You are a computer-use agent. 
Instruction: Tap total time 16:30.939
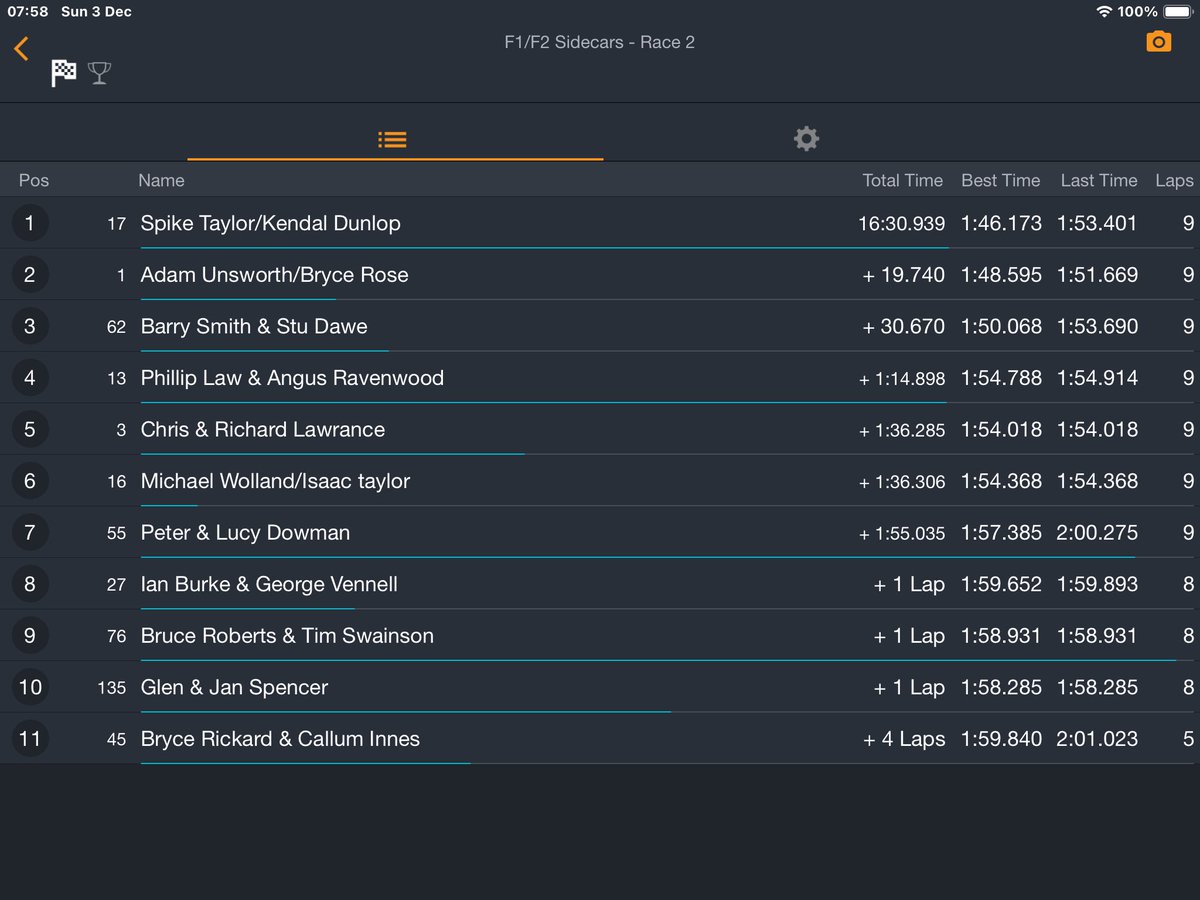[x=901, y=223]
